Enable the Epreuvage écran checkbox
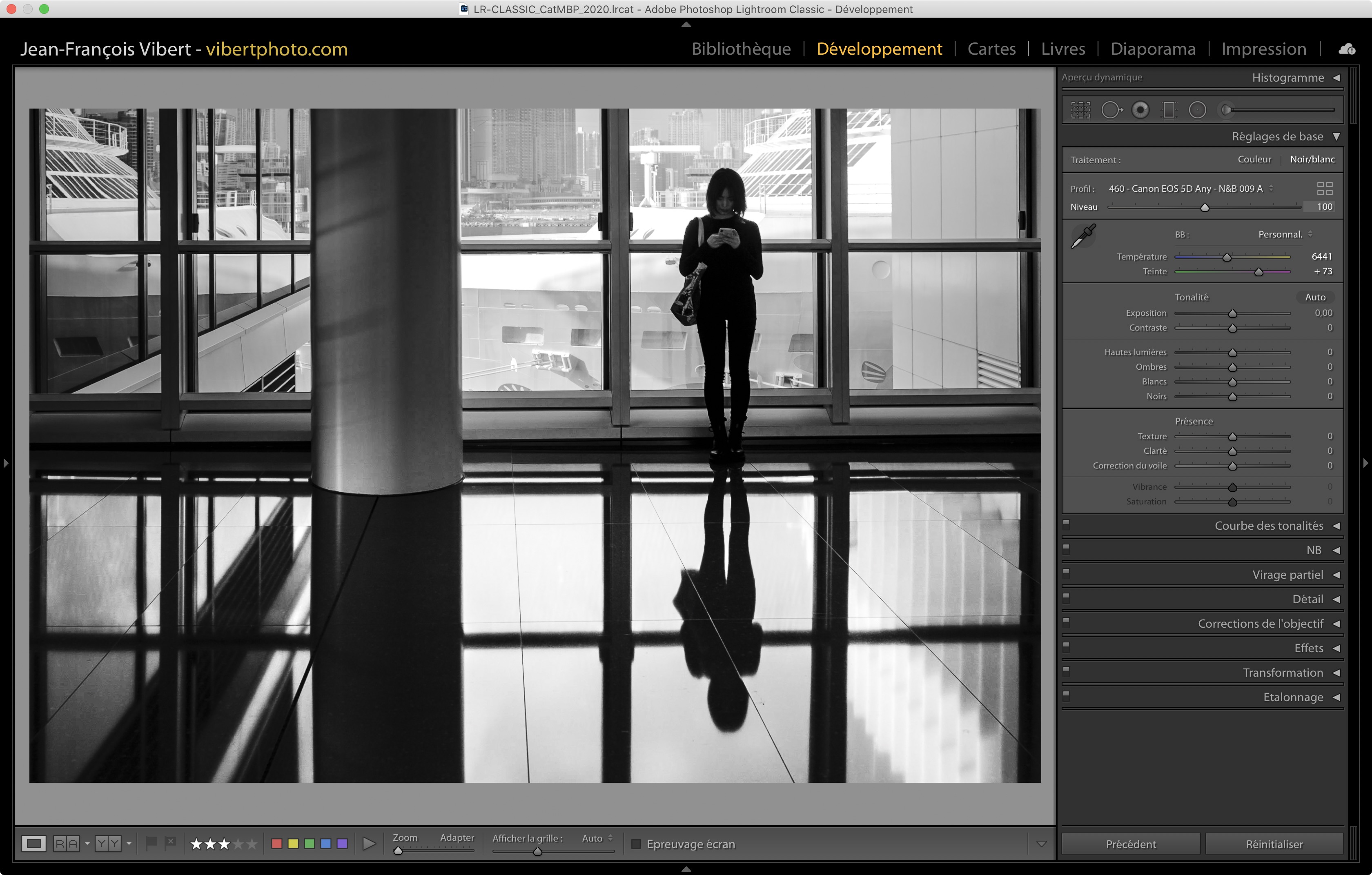The height and width of the screenshot is (875, 1372). tap(637, 844)
